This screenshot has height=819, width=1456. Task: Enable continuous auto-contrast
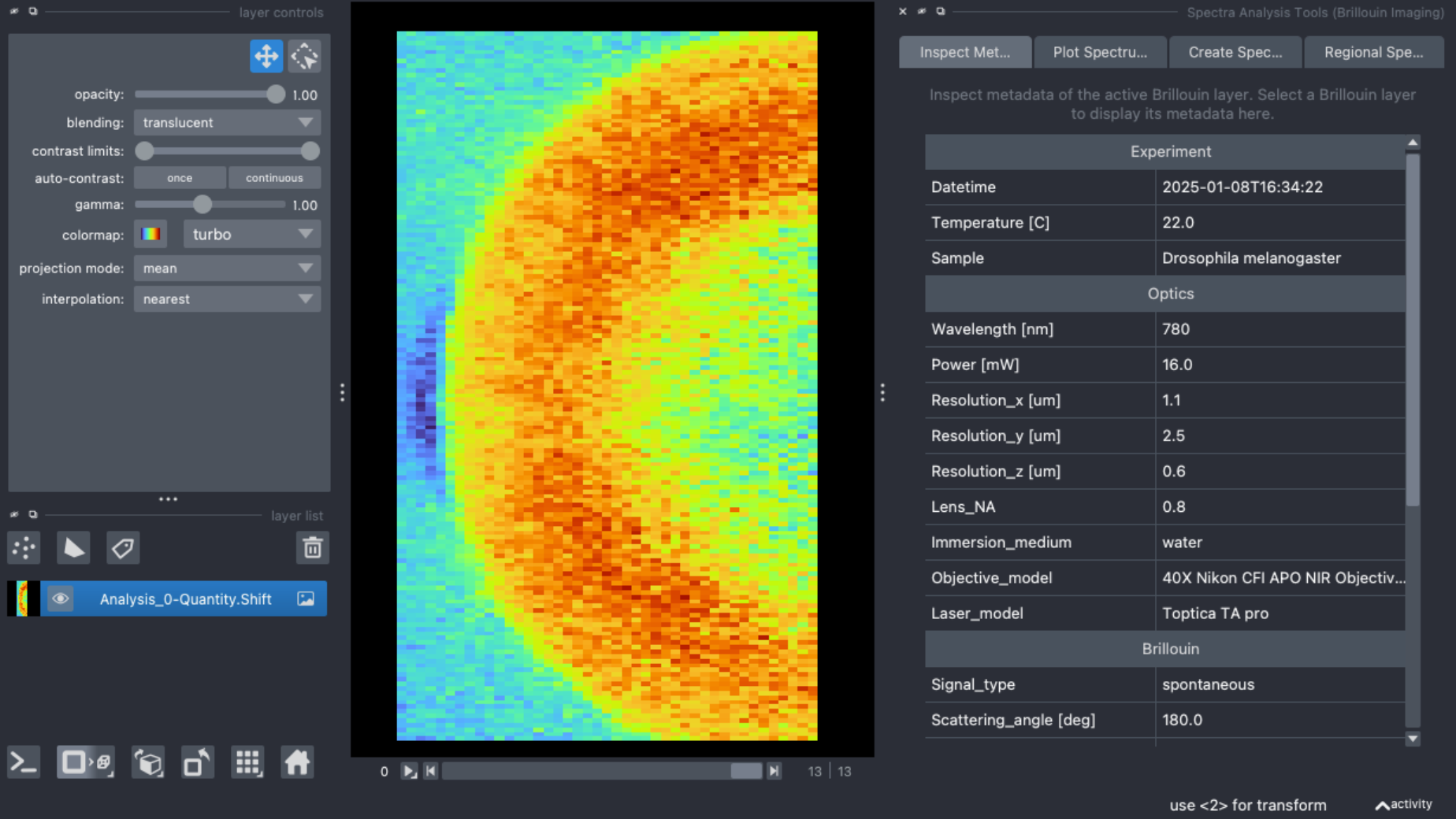tap(274, 178)
